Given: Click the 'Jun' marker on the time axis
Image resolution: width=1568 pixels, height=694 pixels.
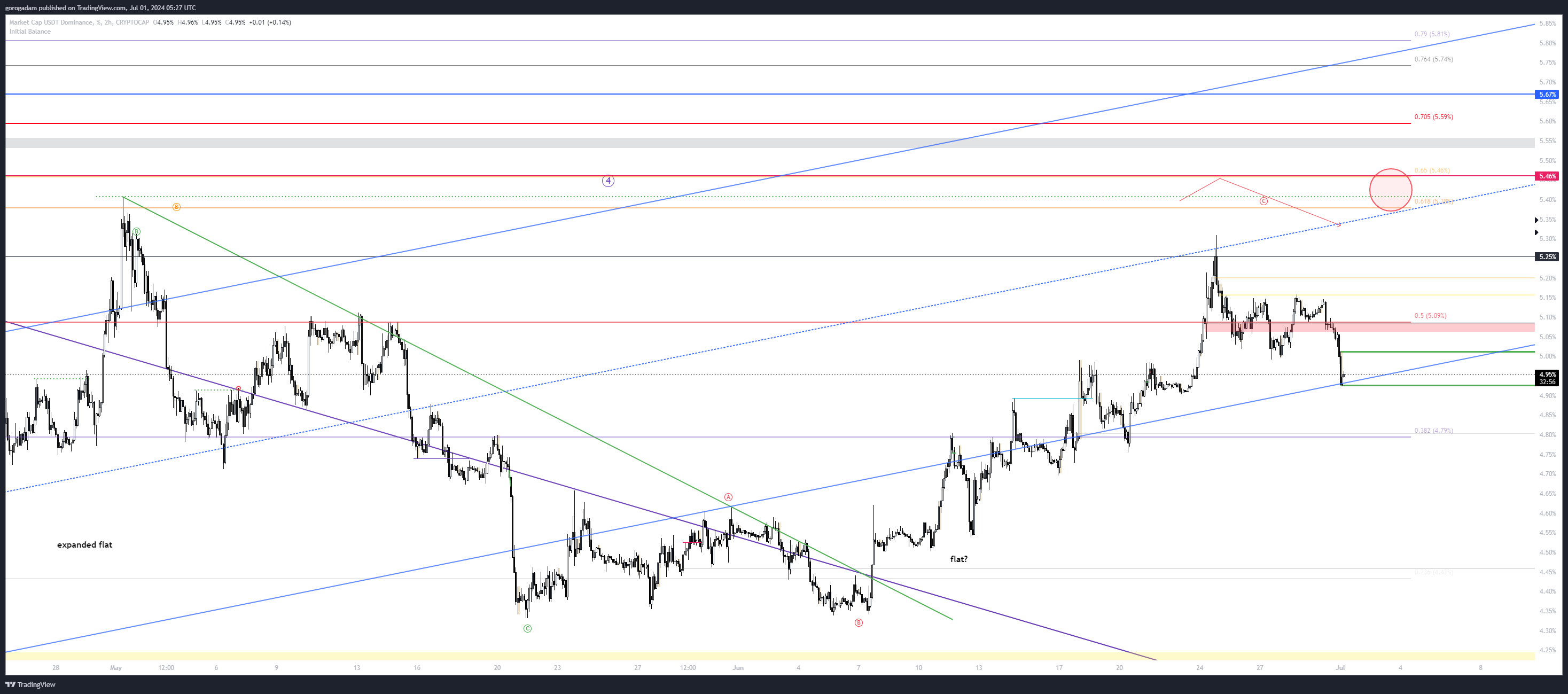Looking at the screenshot, I should (738, 668).
